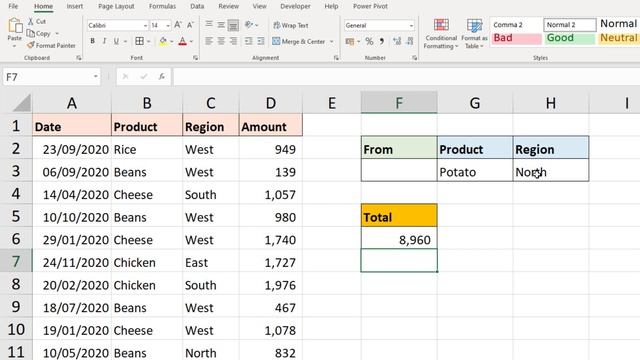
Task: Select Top Align icon
Action: [209, 25]
